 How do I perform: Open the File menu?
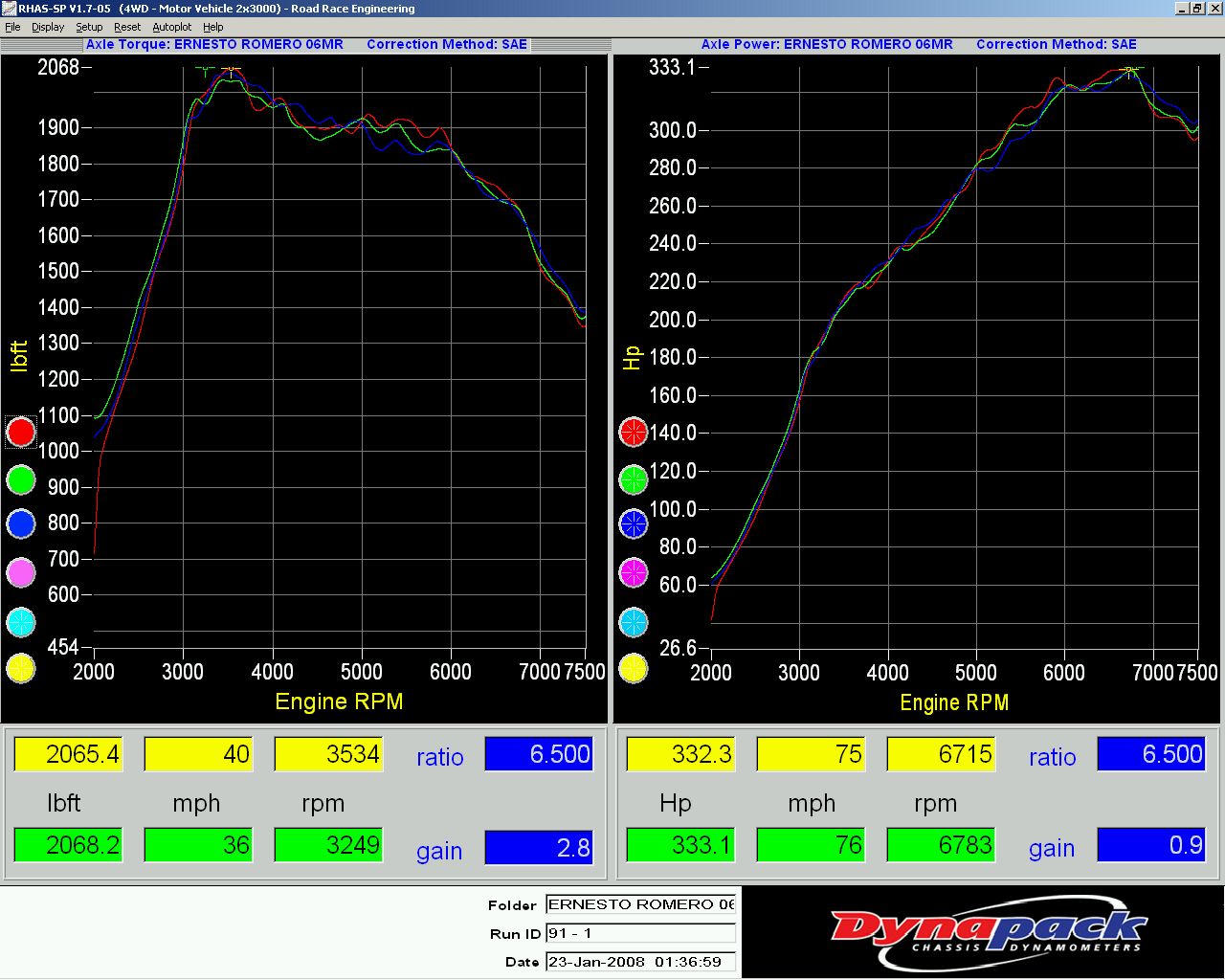tap(12, 27)
